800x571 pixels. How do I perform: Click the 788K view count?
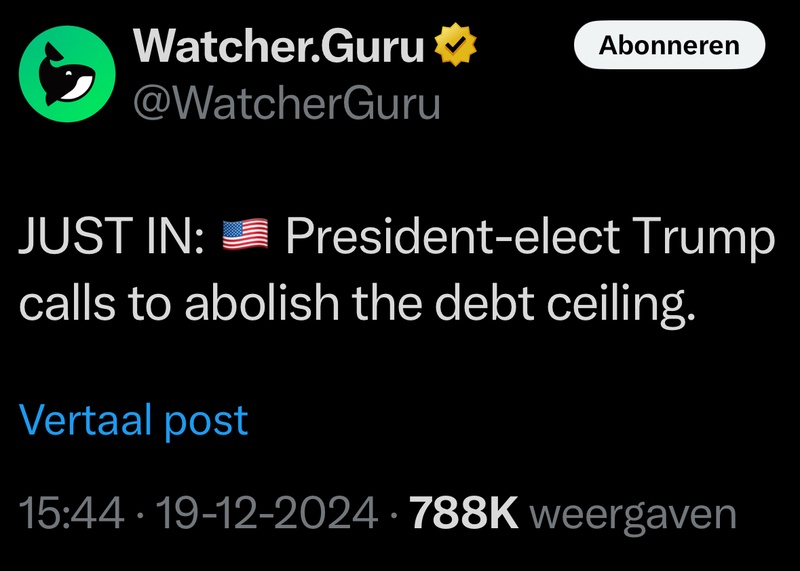464,516
